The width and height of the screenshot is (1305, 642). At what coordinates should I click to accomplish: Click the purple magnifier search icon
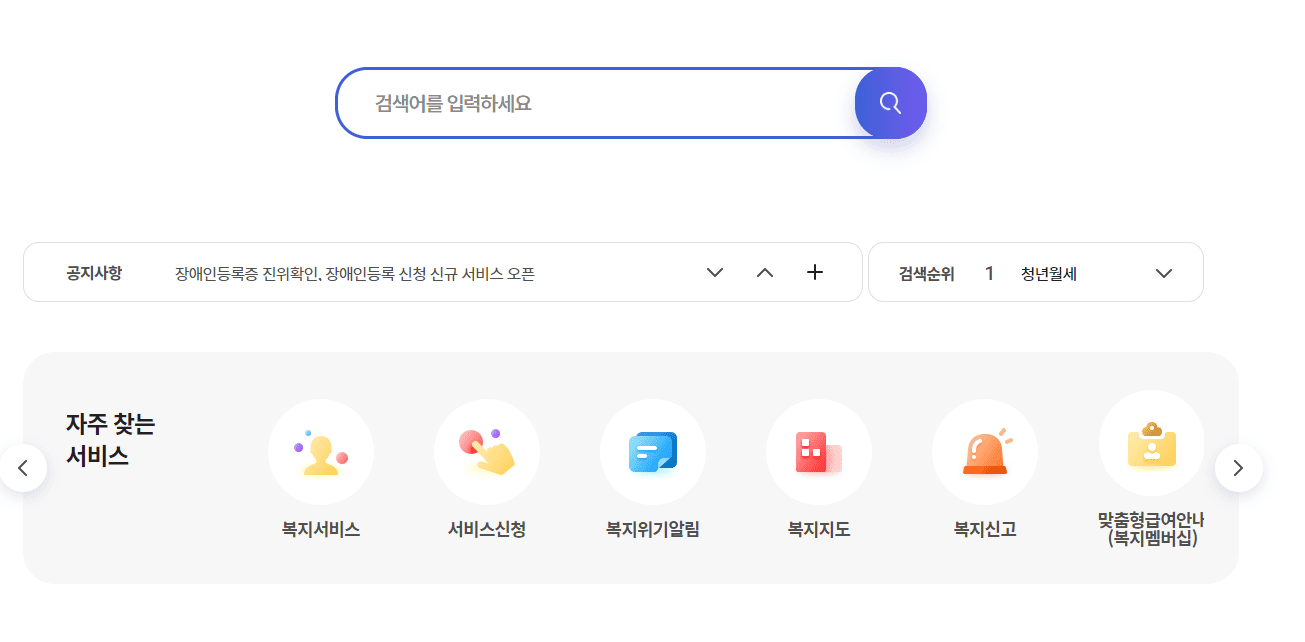coord(890,102)
